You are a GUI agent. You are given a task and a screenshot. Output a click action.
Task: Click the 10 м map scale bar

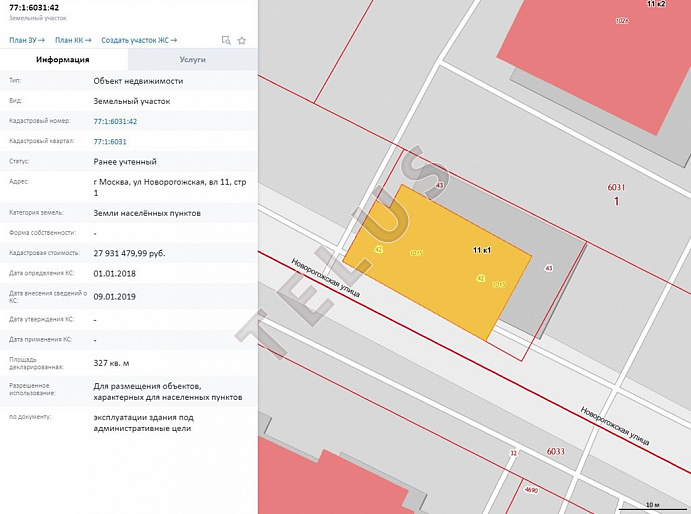click(x=652, y=506)
